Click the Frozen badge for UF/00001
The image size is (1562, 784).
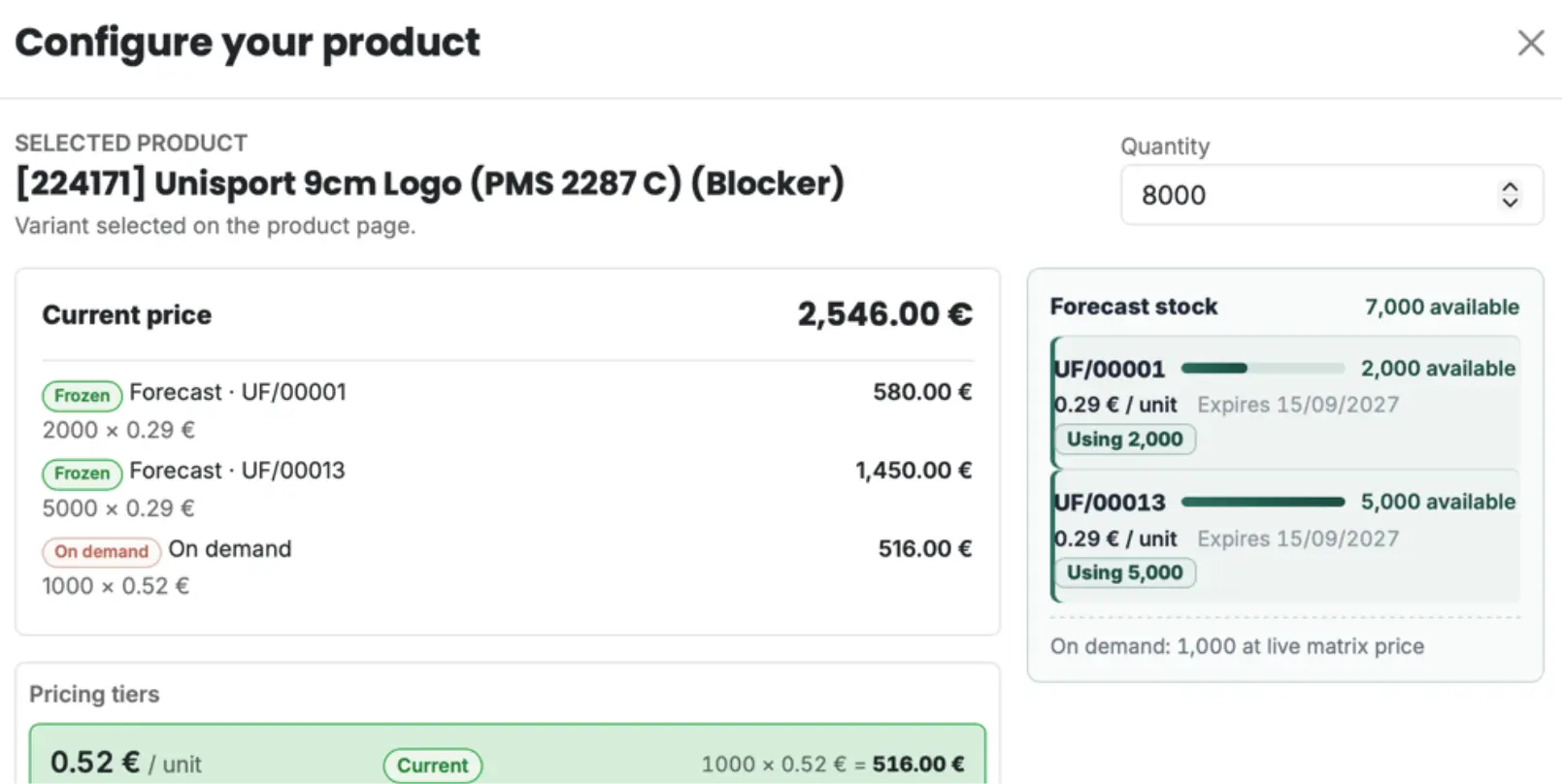tap(82, 395)
